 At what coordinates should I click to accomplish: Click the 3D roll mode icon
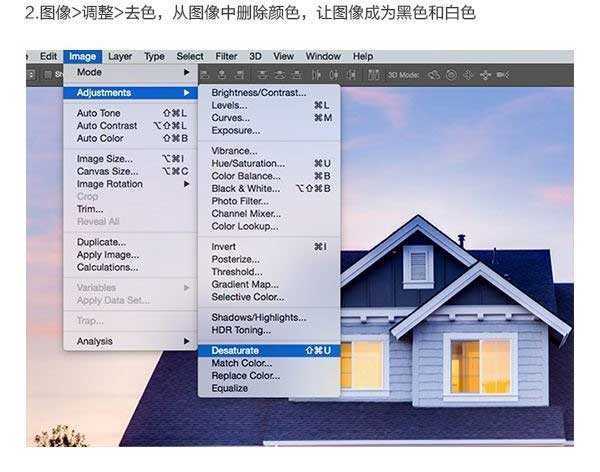pyautogui.click(x=452, y=75)
